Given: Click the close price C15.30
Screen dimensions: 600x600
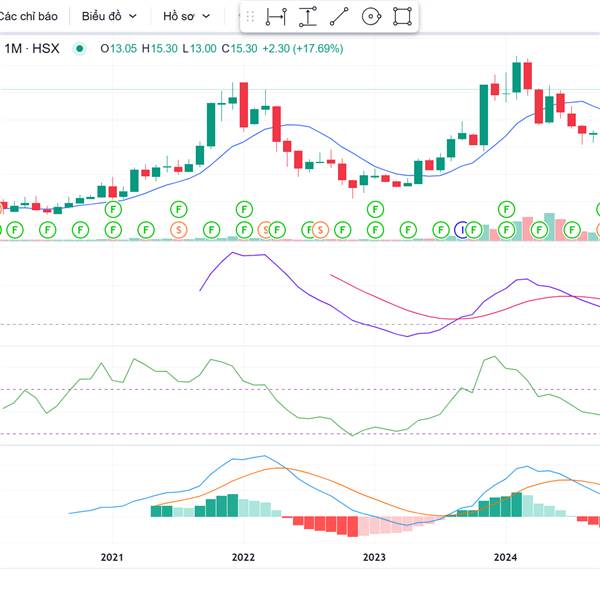Looking at the screenshot, I should point(239,49).
